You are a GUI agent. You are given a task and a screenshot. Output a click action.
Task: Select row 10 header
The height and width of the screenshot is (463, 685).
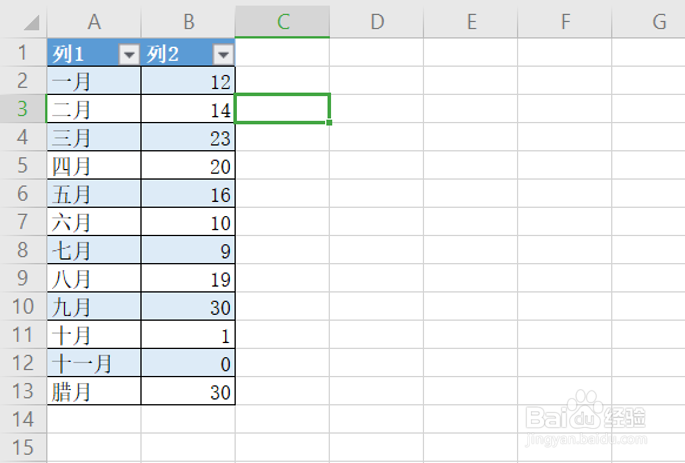23,307
